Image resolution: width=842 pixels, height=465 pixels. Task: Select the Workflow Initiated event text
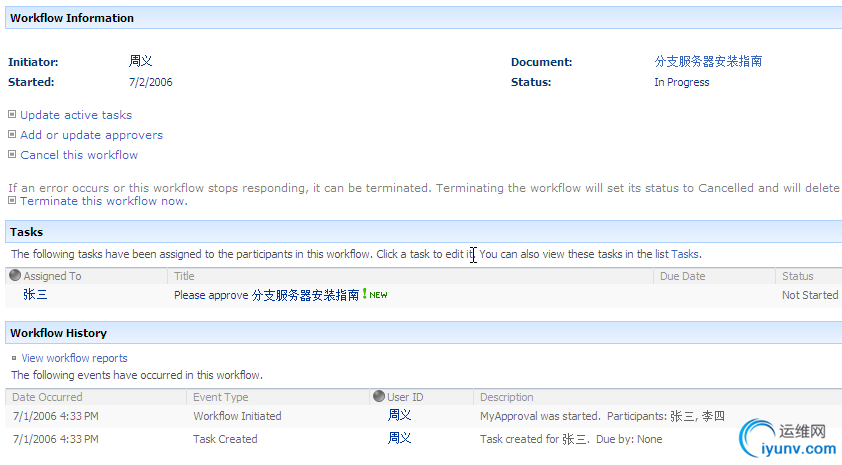pyautogui.click(x=237, y=416)
